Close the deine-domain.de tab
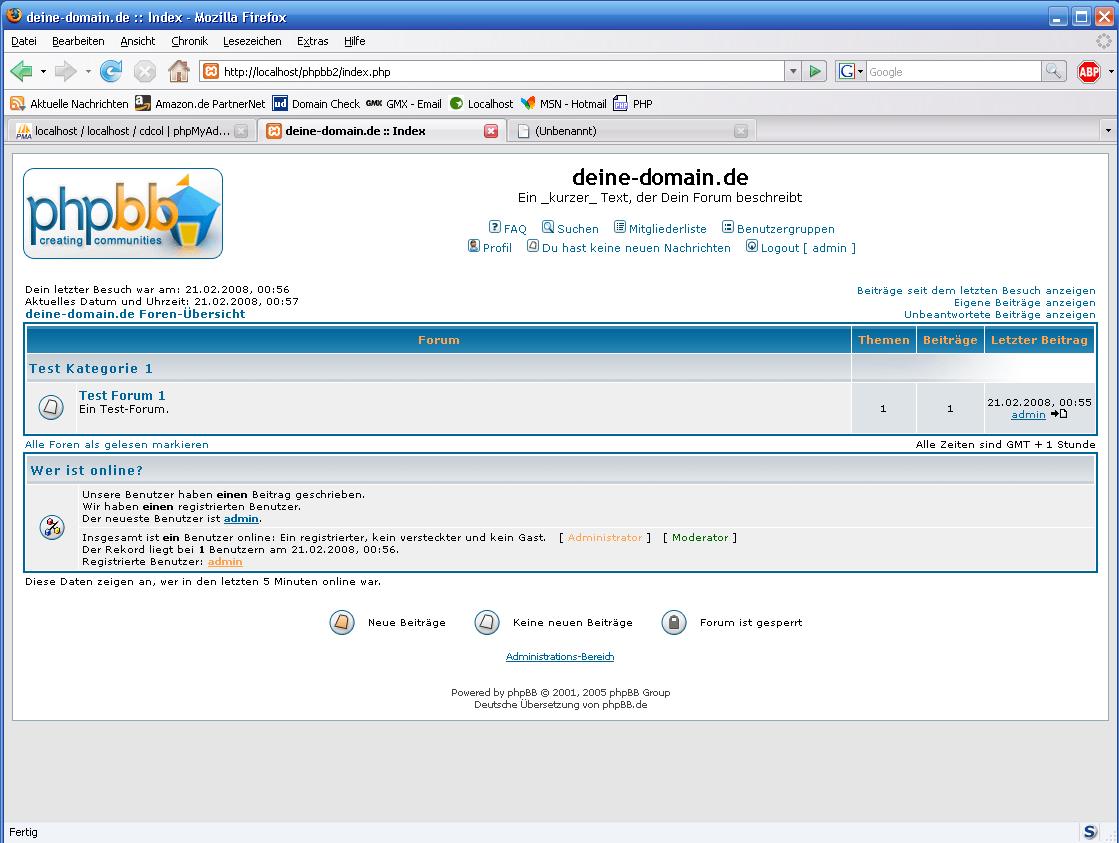The height and width of the screenshot is (843, 1119). (x=491, y=131)
